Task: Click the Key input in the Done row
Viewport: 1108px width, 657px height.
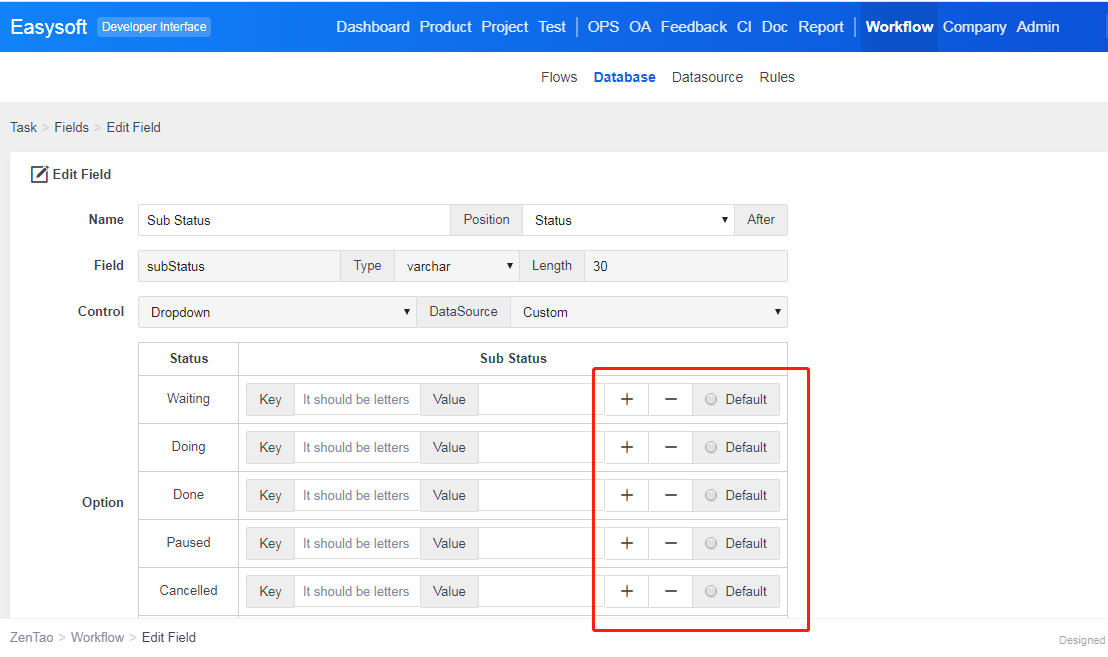Action: [x=356, y=495]
